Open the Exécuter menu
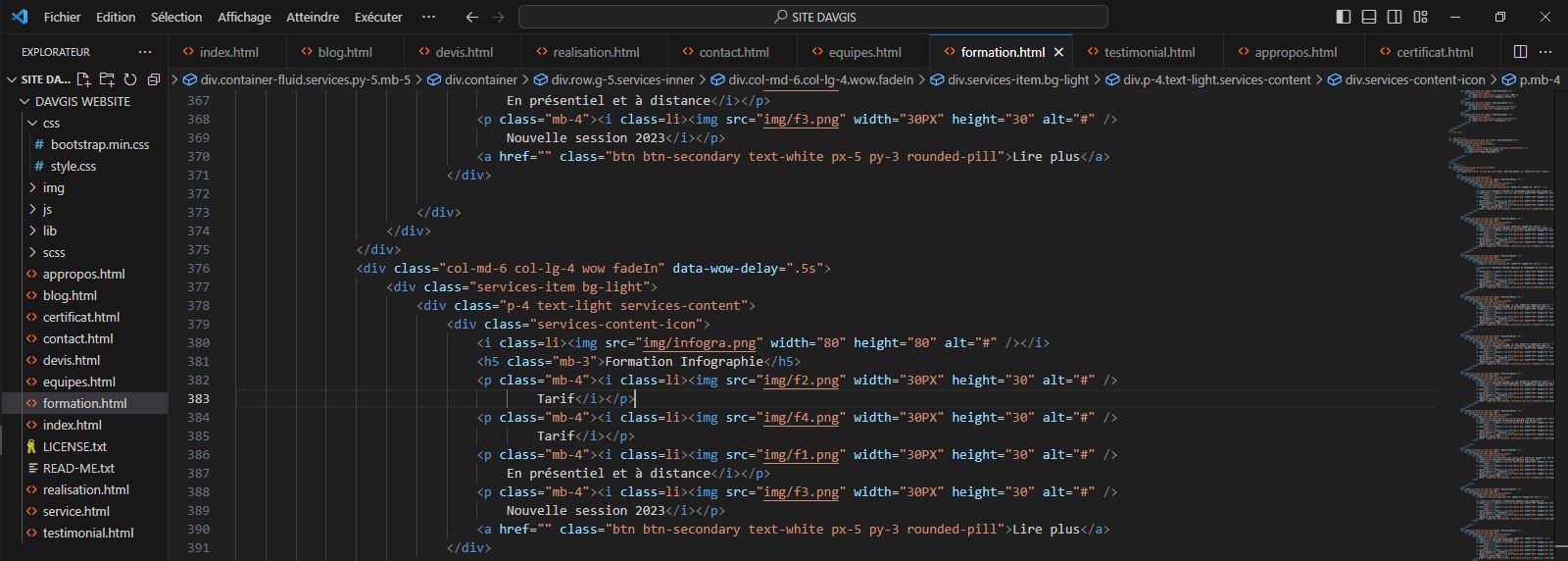This screenshot has width=1568, height=561. click(378, 17)
